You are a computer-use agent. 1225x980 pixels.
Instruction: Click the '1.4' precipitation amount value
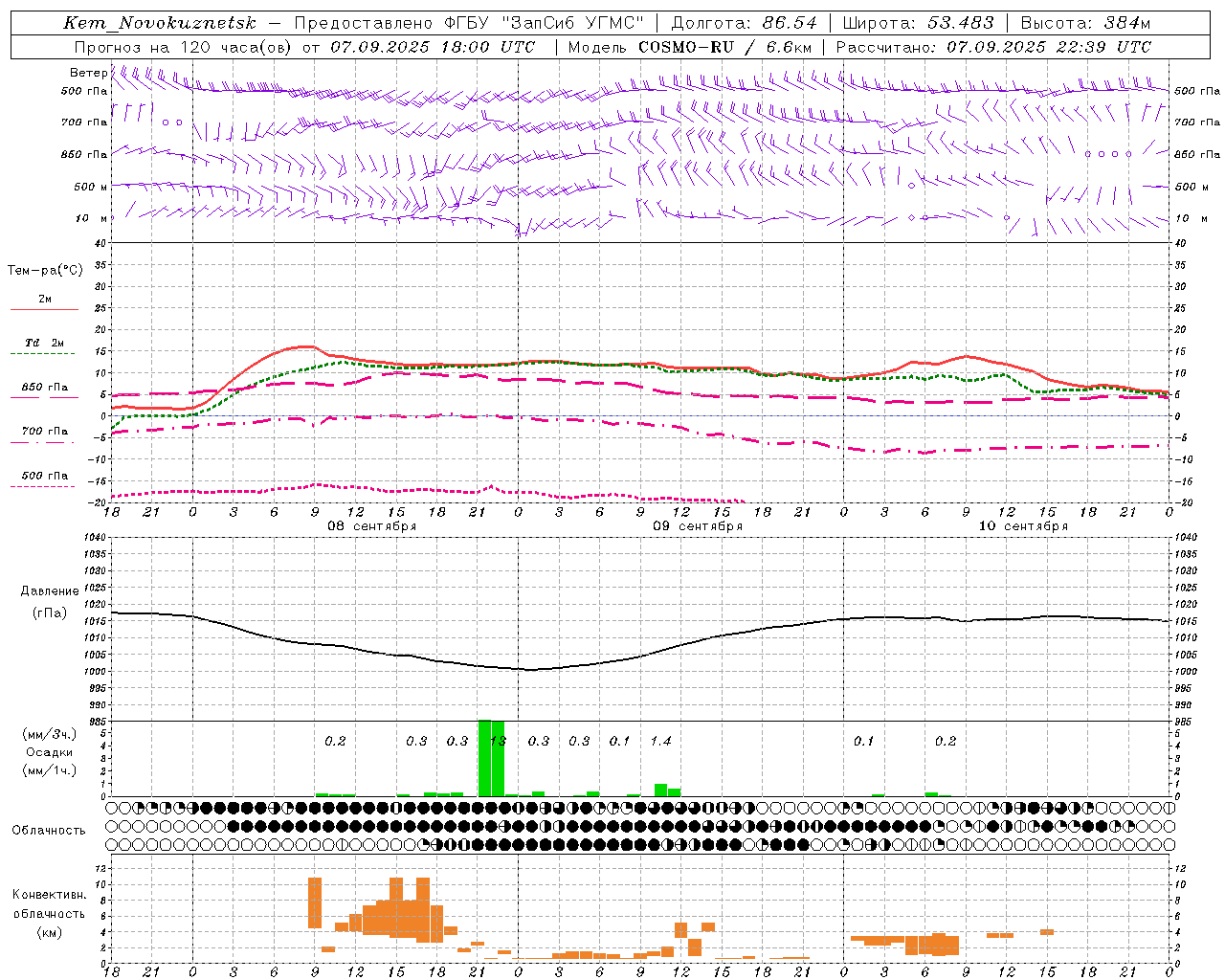(x=660, y=741)
